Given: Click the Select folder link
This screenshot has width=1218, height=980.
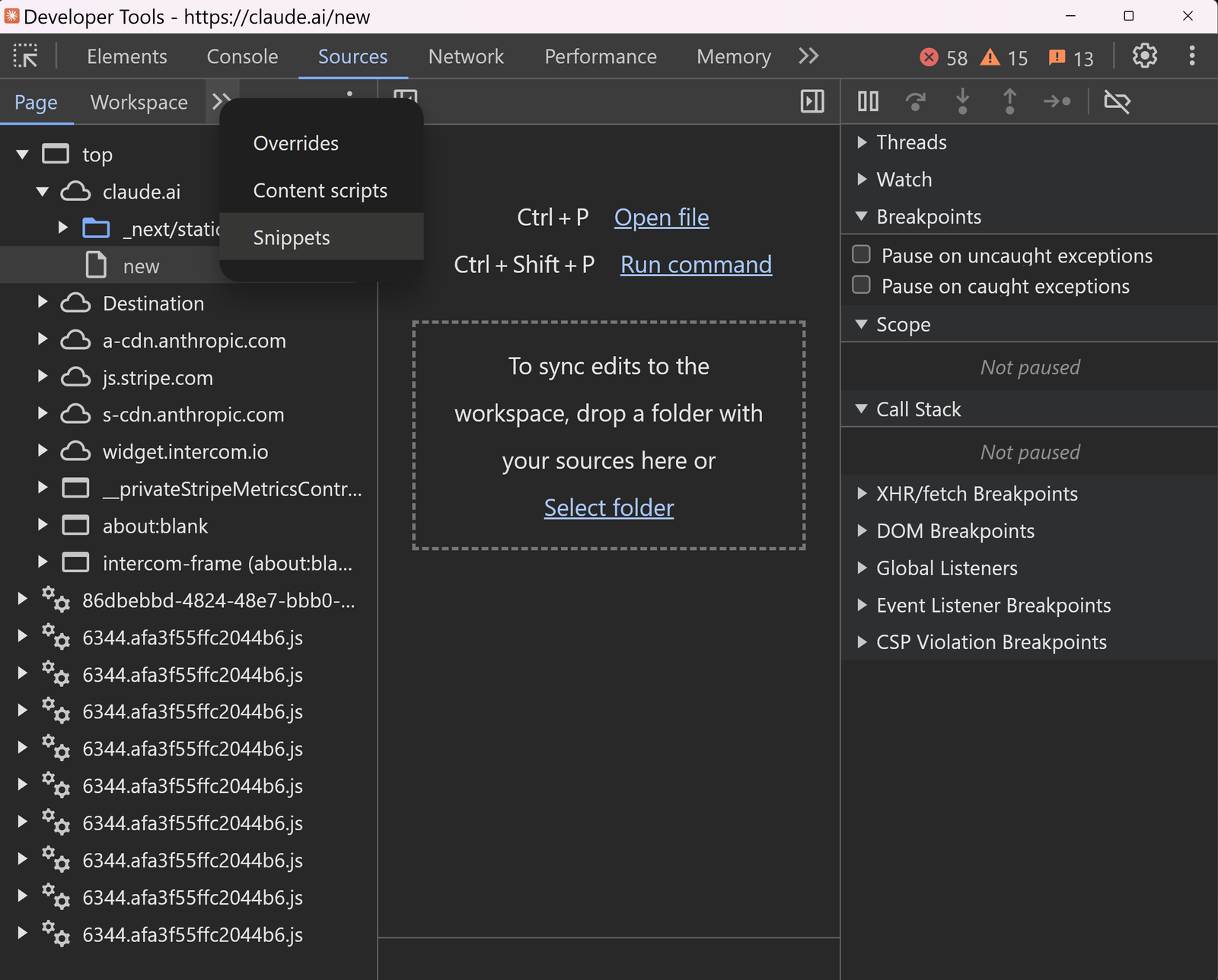Looking at the screenshot, I should point(608,508).
